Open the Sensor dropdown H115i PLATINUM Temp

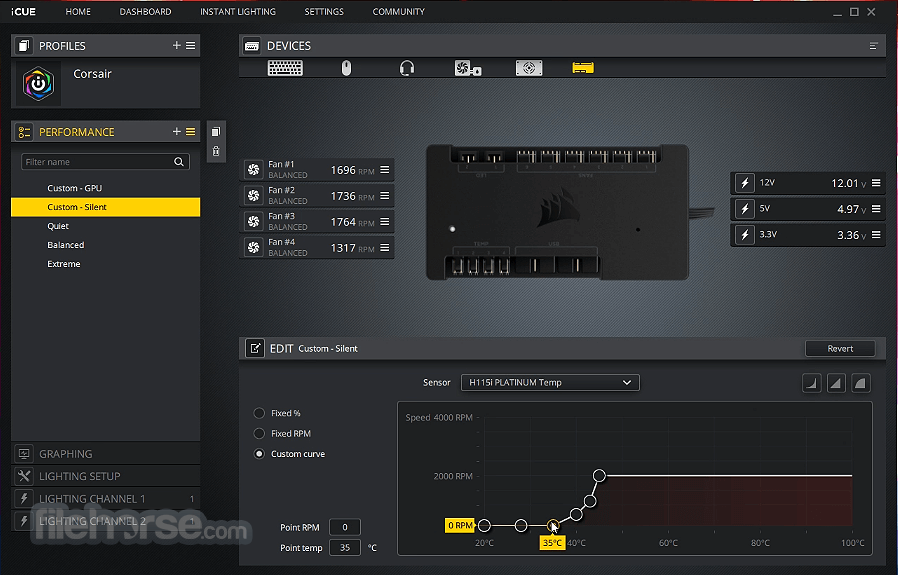click(x=550, y=383)
